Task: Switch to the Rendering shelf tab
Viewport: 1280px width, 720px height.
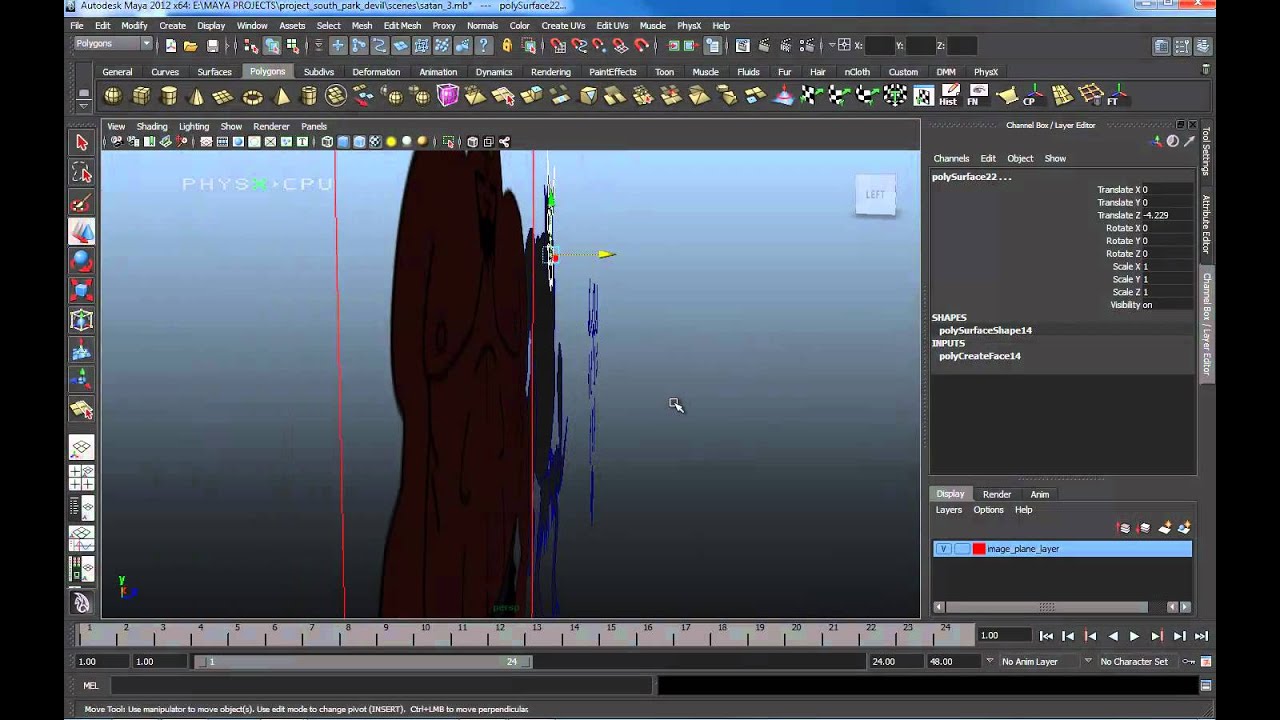Action: coord(551,72)
